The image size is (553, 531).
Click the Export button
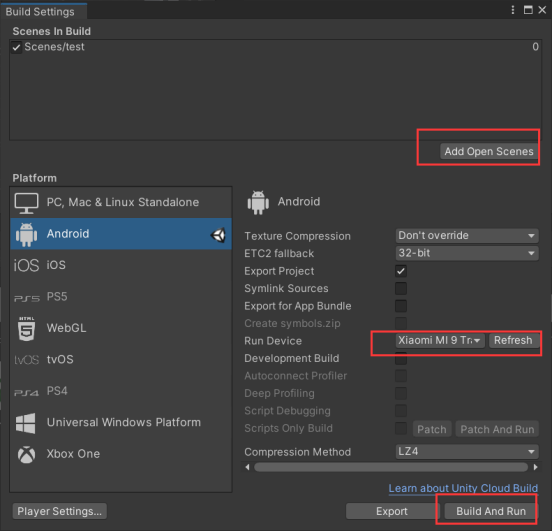coord(391,511)
